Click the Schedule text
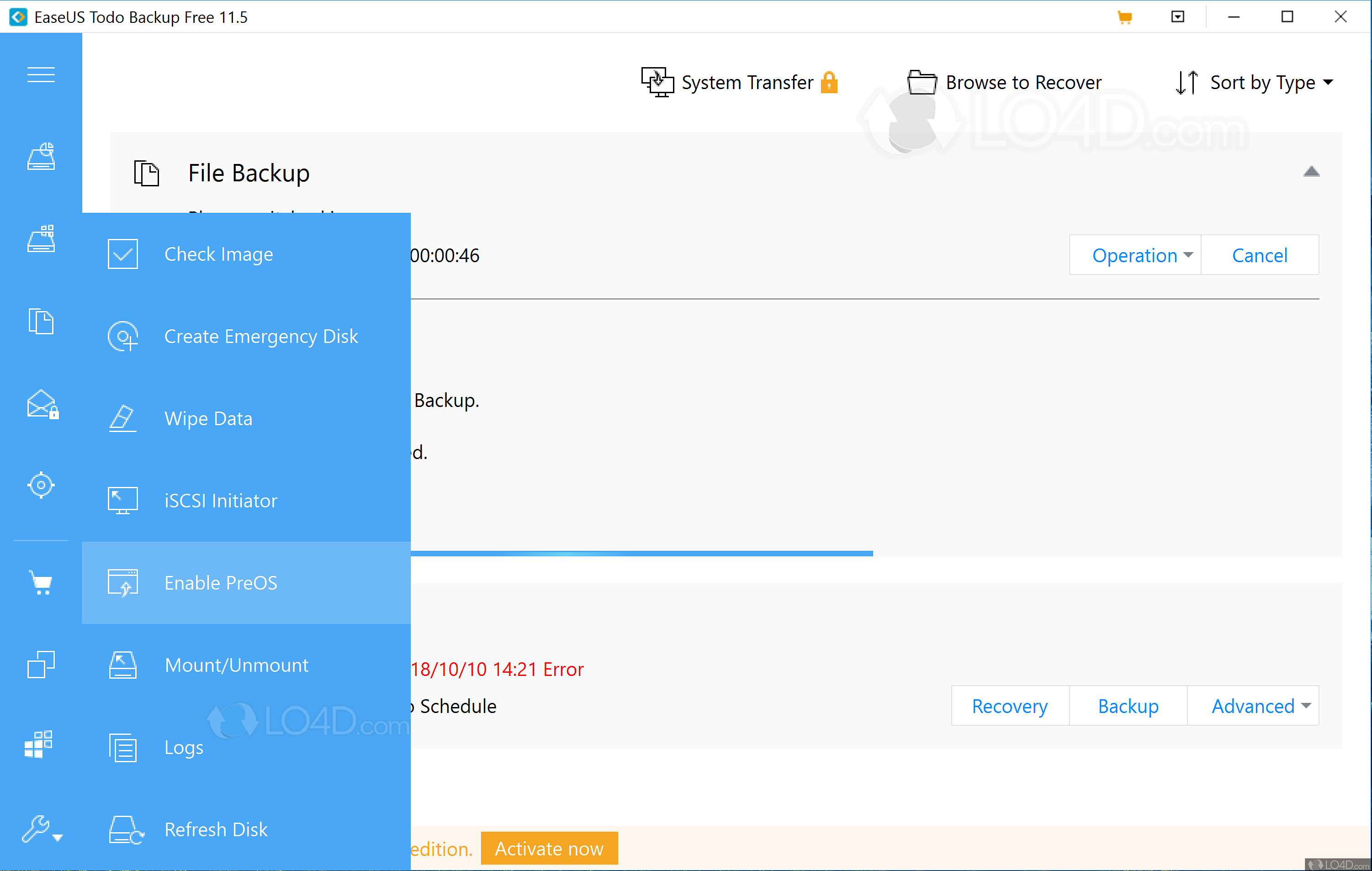The width and height of the screenshot is (1372, 871). (458, 707)
